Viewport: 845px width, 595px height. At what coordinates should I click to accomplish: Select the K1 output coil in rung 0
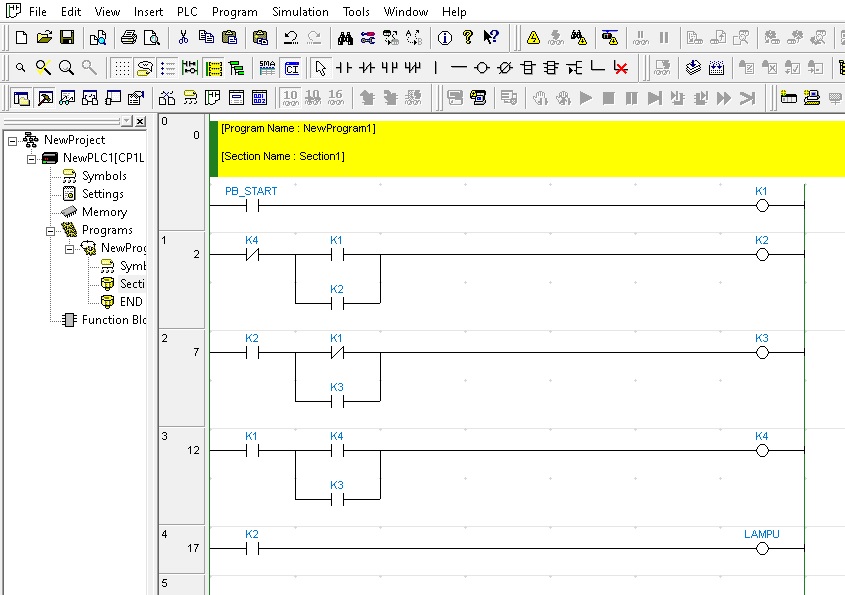[x=762, y=206]
